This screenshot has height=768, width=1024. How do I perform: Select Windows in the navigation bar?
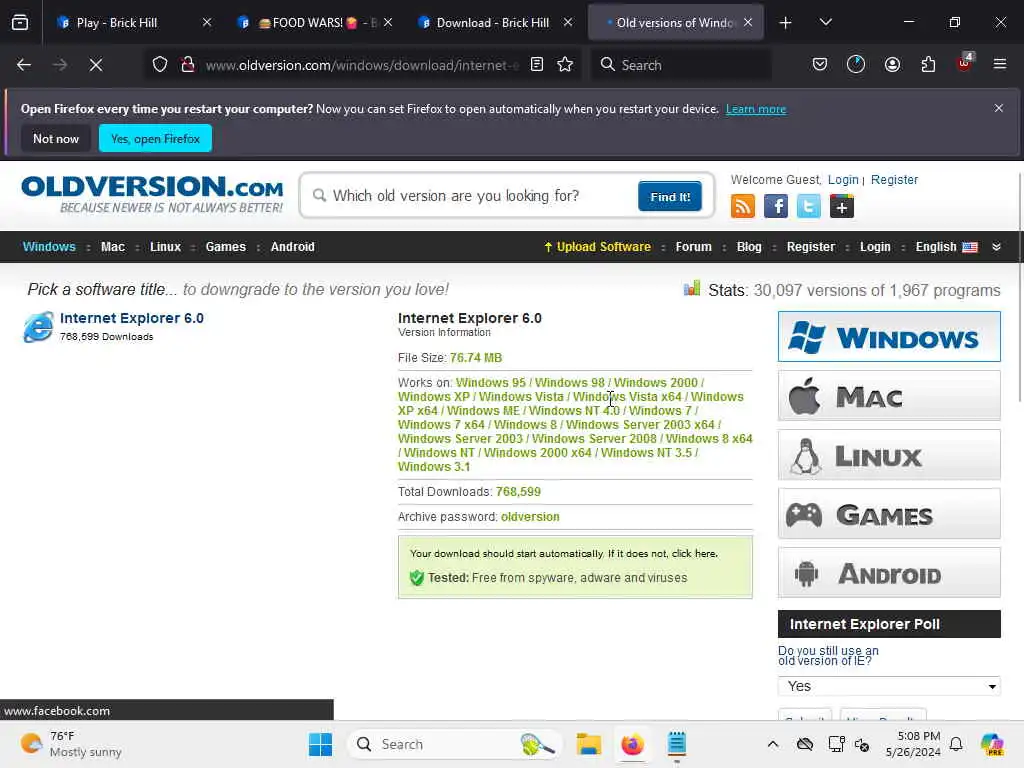(x=49, y=247)
